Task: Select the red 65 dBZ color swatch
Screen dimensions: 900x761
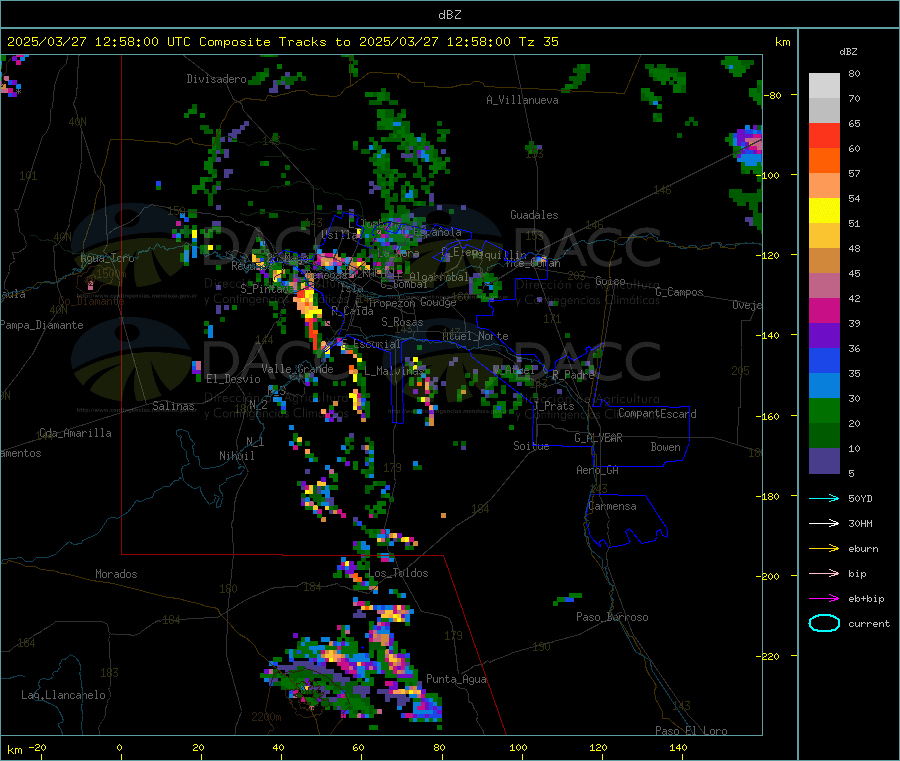Action: point(824,136)
